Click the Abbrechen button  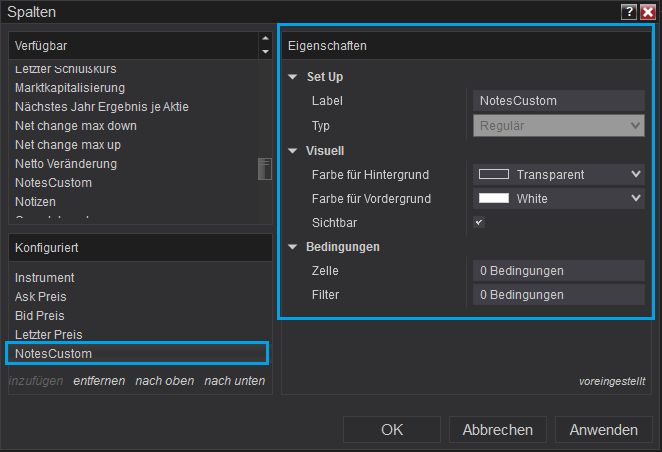tap(497, 430)
